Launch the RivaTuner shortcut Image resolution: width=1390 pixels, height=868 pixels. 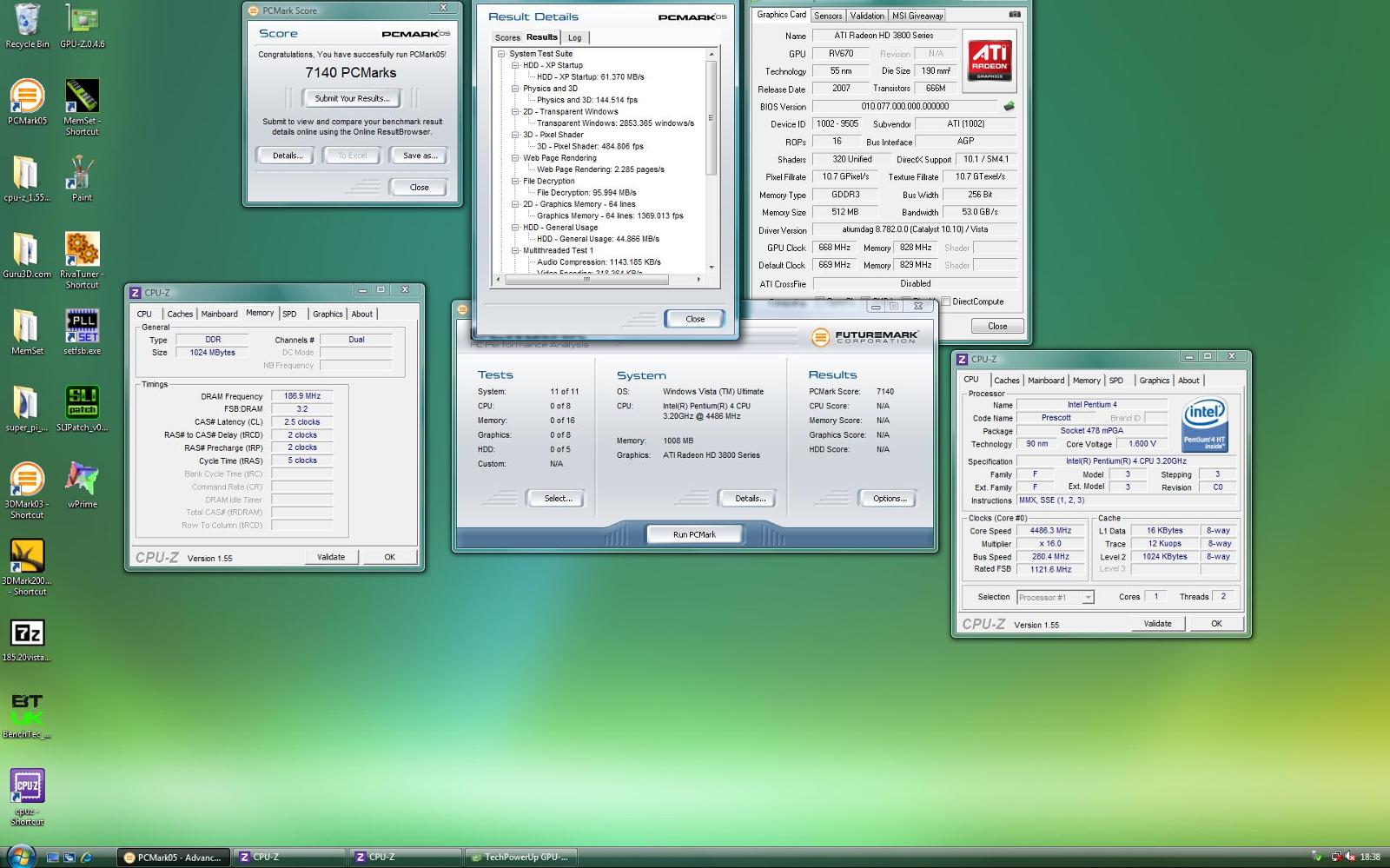click(x=82, y=260)
